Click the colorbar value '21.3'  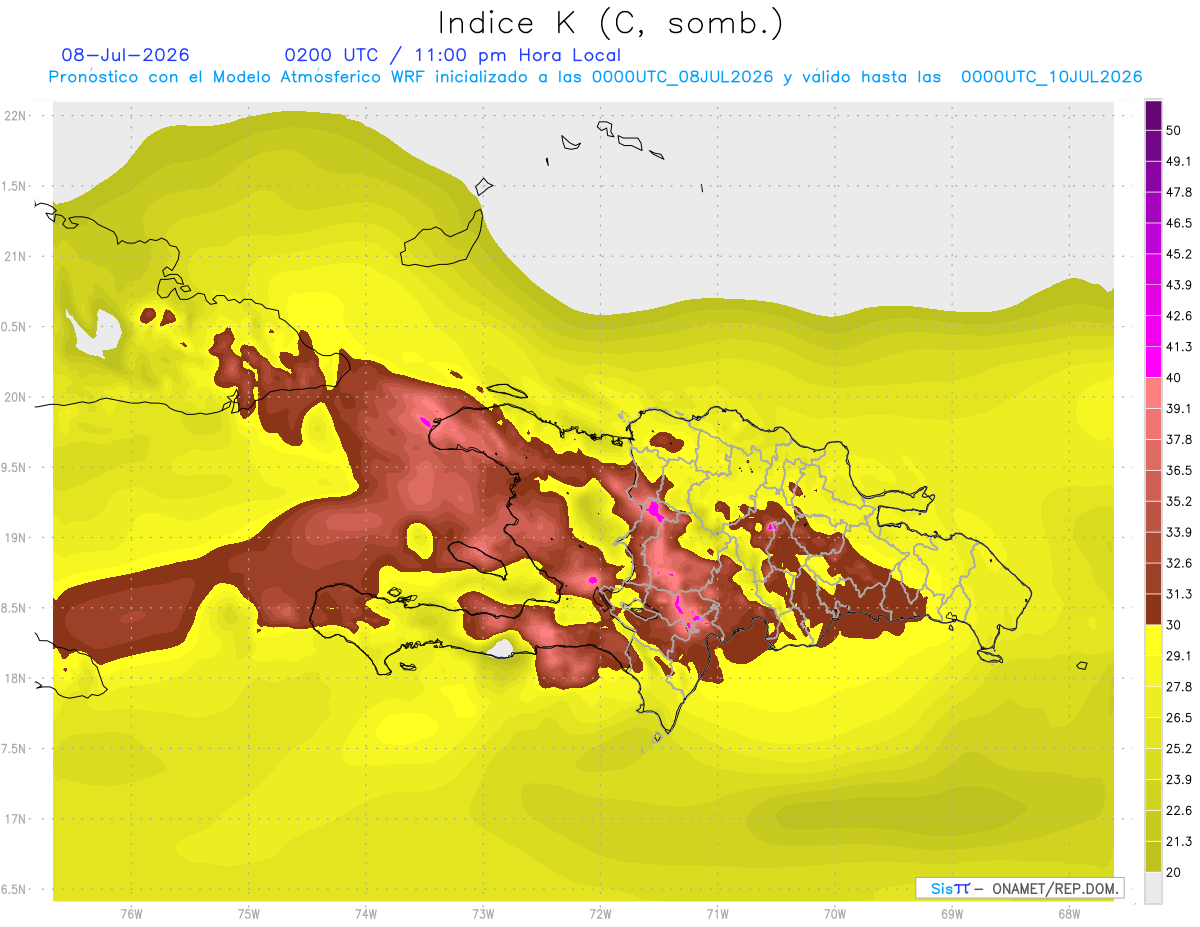(x=1179, y=841)
